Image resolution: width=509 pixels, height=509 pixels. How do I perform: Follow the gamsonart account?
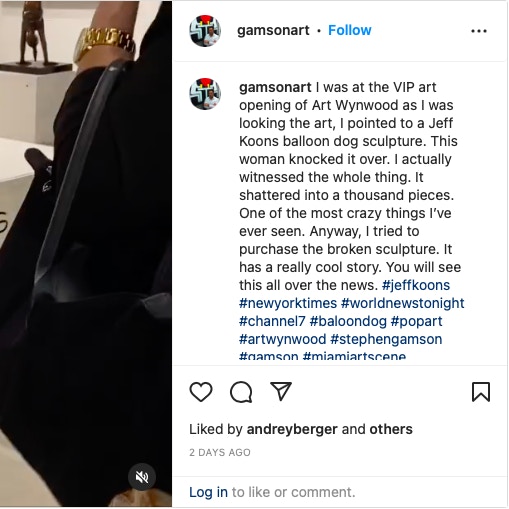tap(349, 30)
